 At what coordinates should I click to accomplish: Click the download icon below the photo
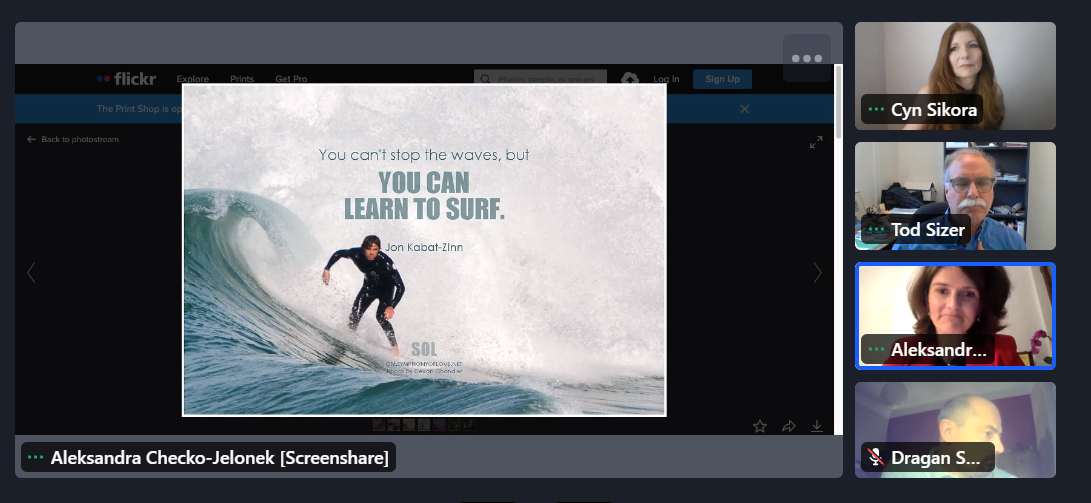[817, 426]
